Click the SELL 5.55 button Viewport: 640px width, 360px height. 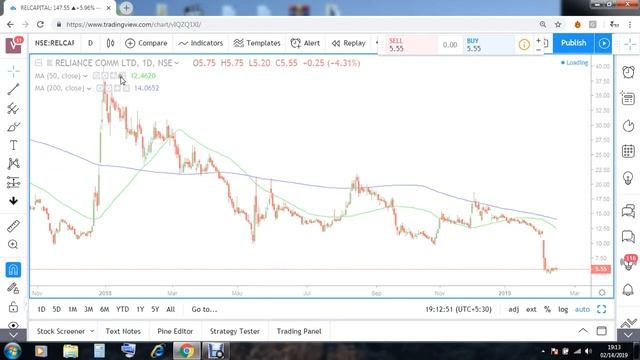411,44
